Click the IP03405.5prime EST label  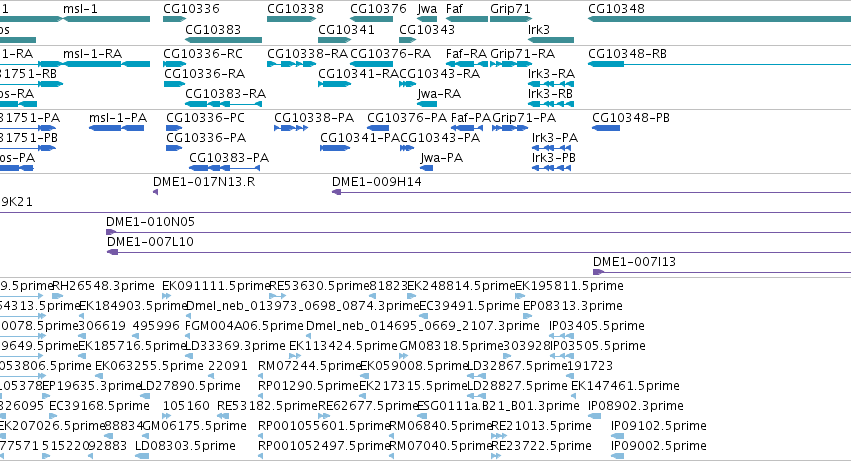pos(597,326)
